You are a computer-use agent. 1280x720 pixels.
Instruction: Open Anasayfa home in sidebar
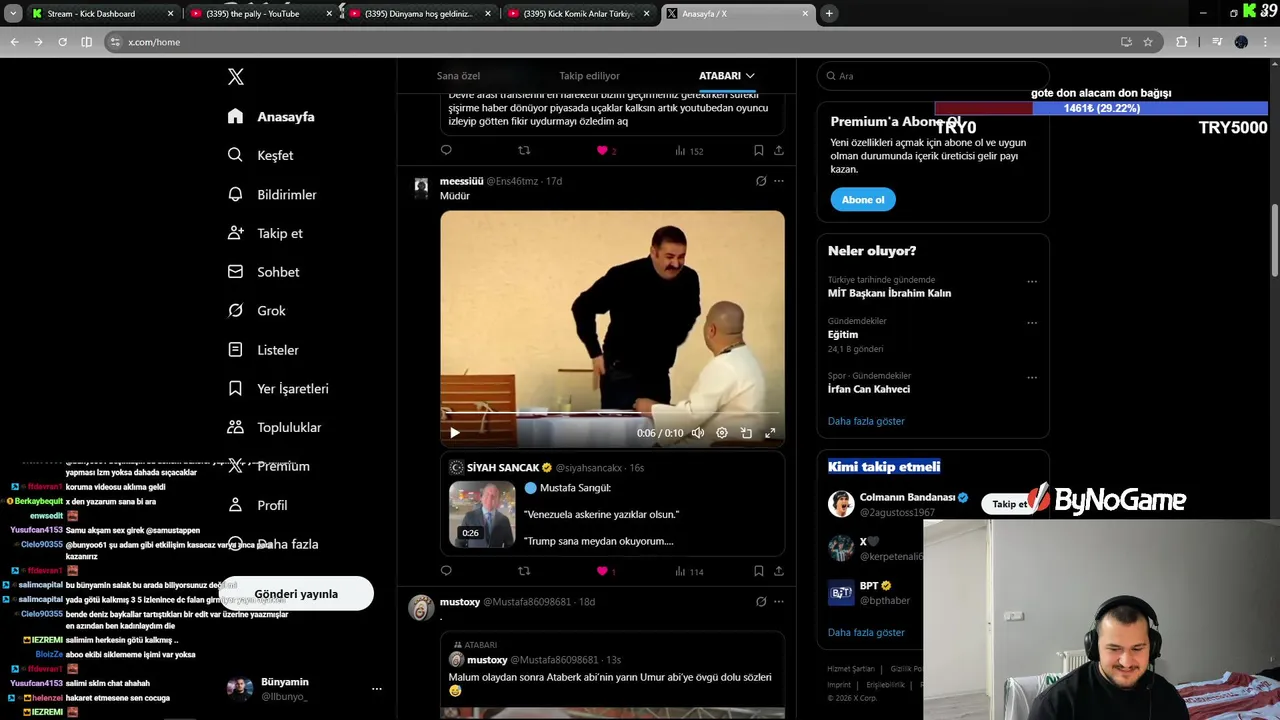(271, 116)
